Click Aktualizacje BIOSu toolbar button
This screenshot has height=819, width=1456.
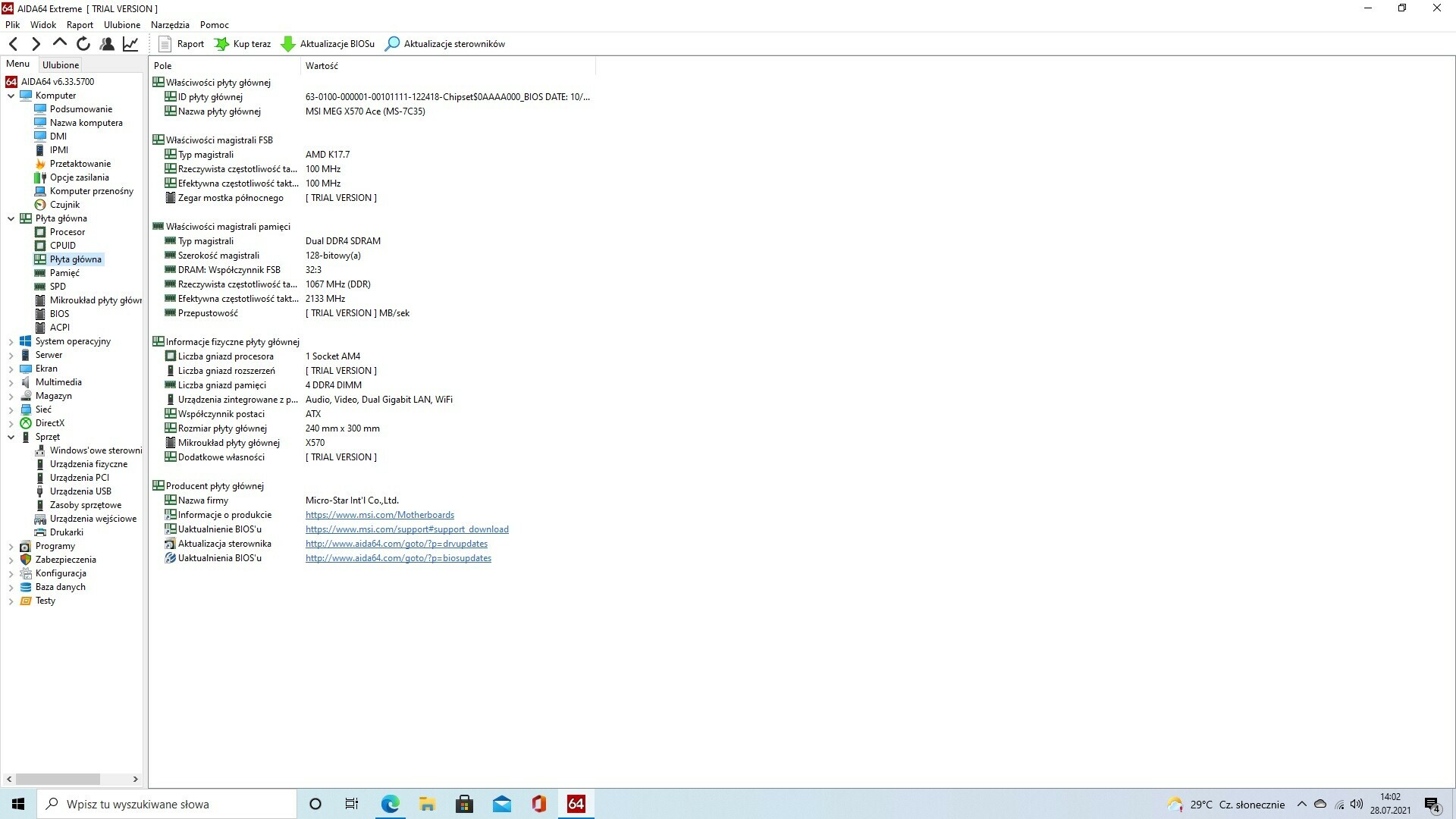328,44
